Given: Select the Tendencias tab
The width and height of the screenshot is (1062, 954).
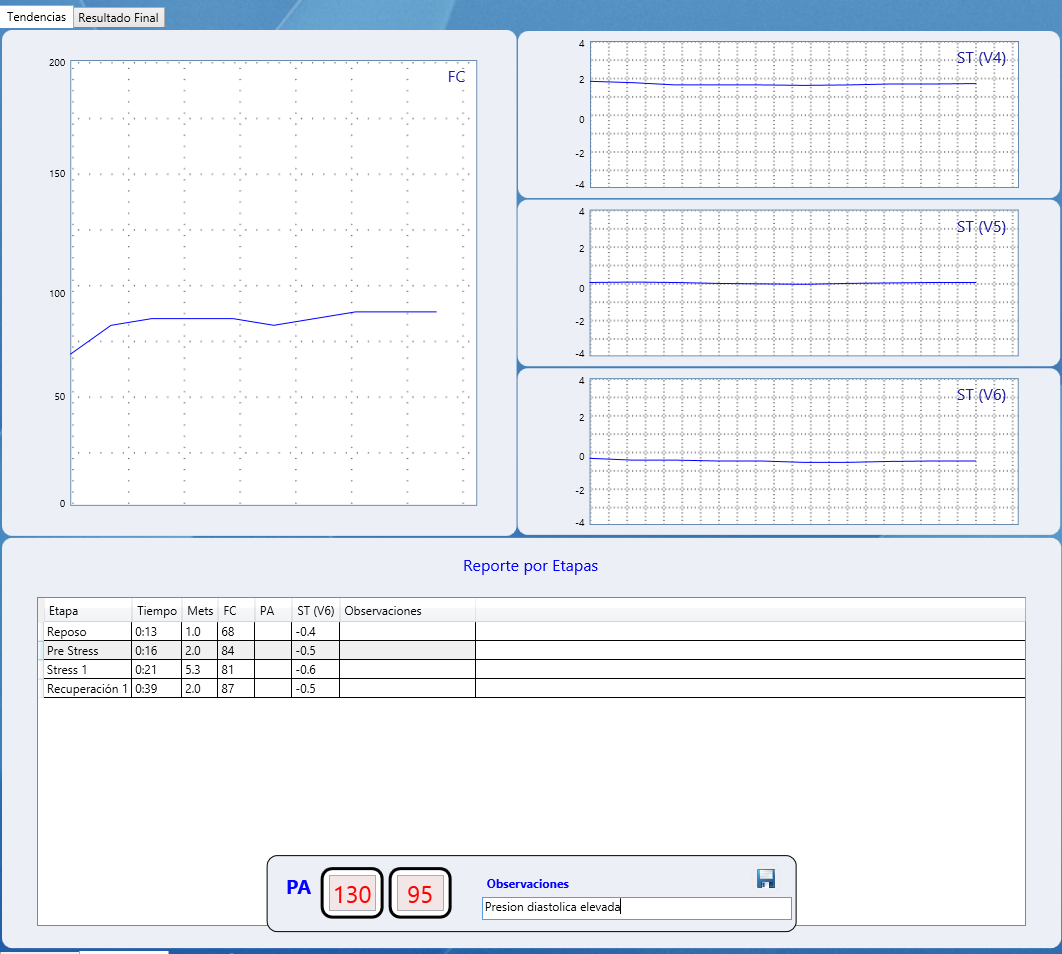Looking at the screenshot, I should [x=37, y=18].
